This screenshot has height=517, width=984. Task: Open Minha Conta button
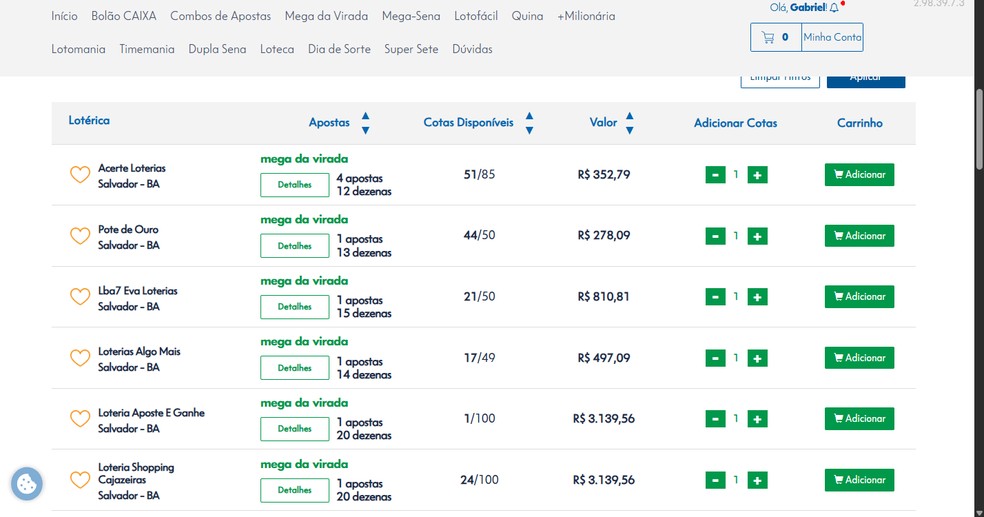pyautogui.click(x=832, y=38)
